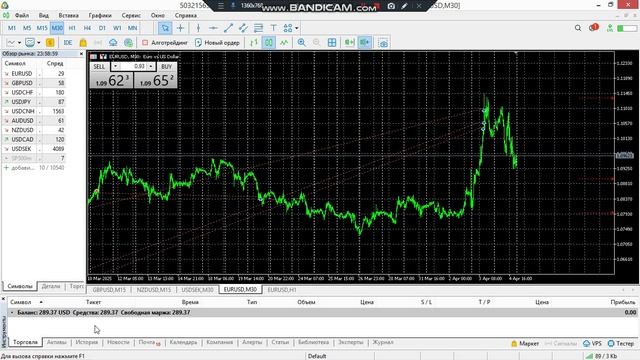Image resolution: width=640 pixels, height=360 pixels.
Task: Open the chart type dropdown arrow
Action: coord(19,43)
